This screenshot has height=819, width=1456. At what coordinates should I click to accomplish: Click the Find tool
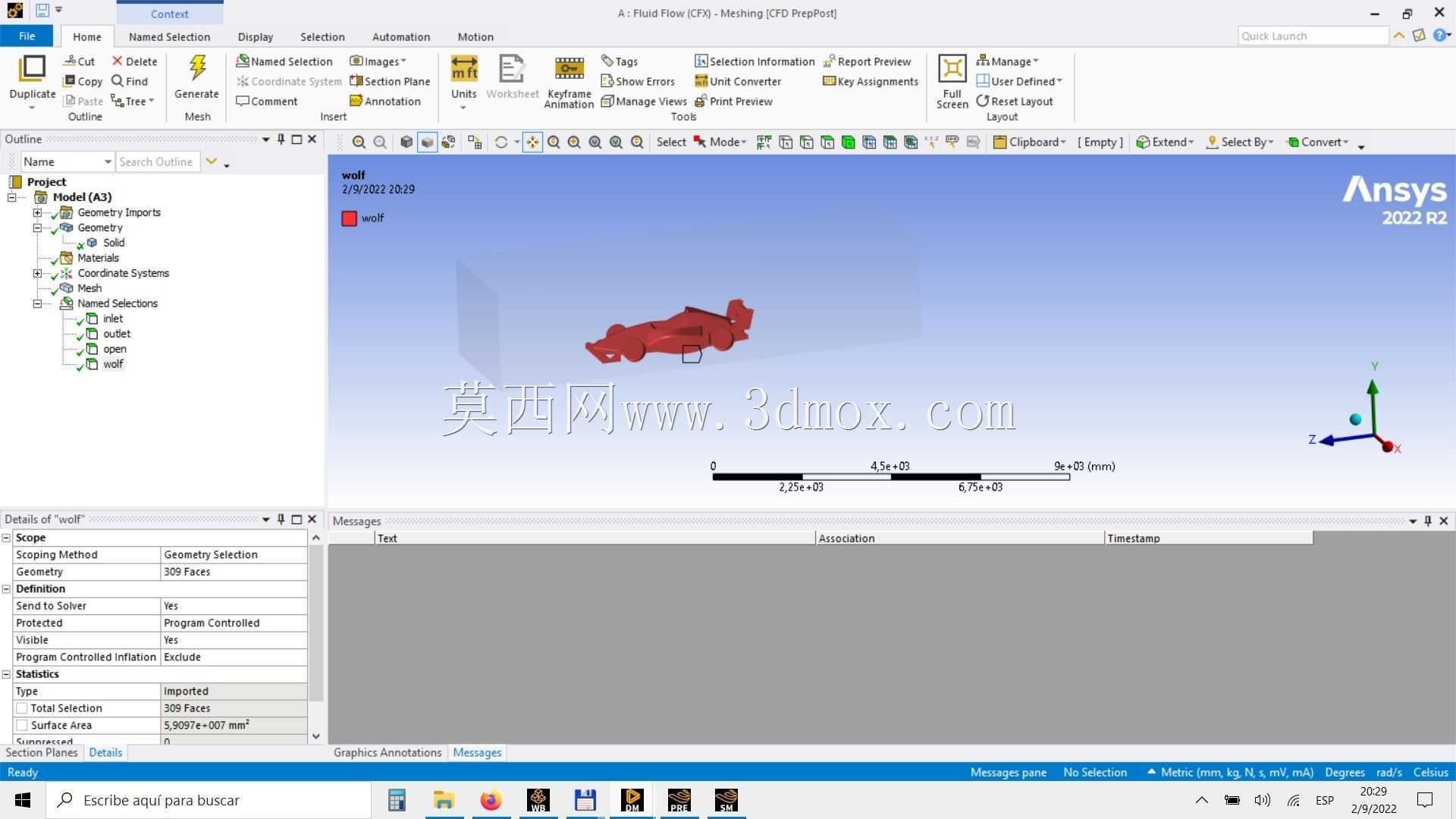point(129,81)
